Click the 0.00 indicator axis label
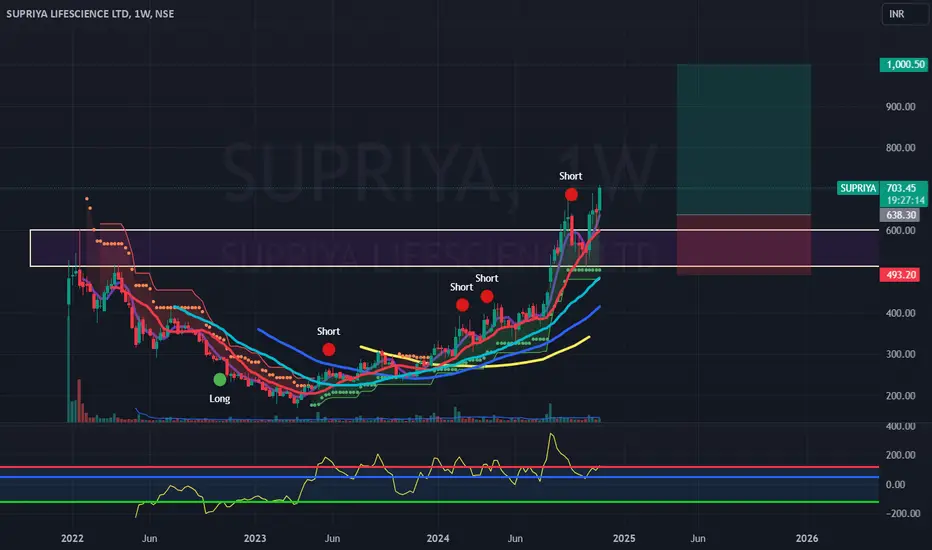The width and height of the screenshot is (932, 550). (x=895, y=485)
